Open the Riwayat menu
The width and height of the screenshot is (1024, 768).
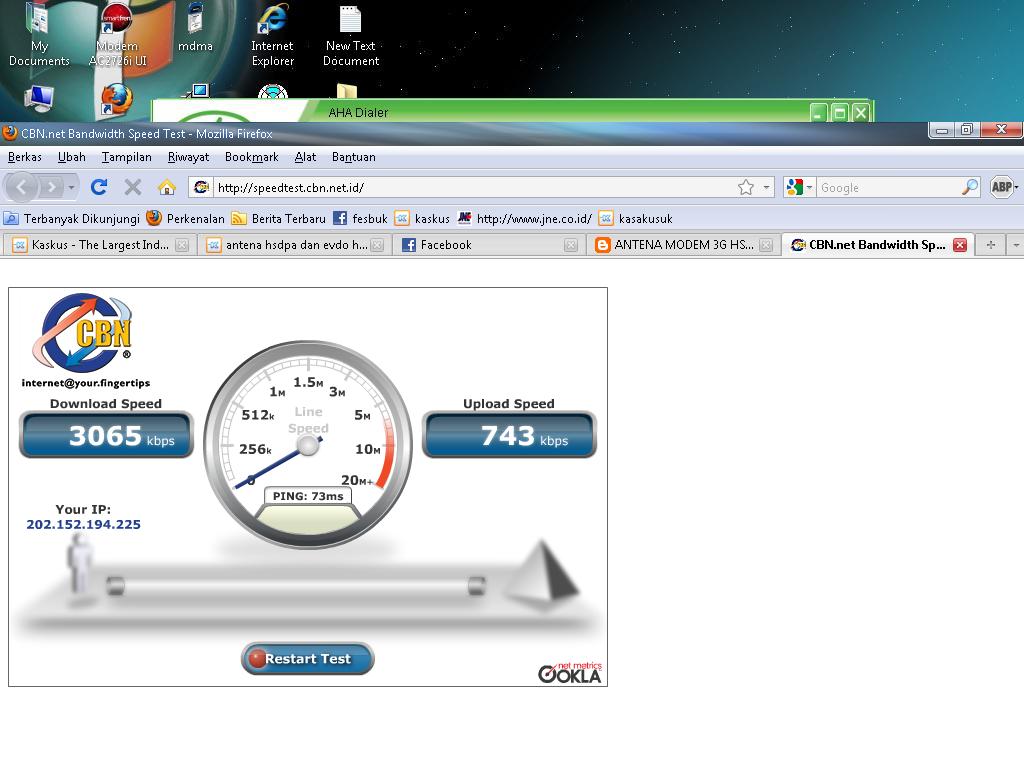[188, 157]
